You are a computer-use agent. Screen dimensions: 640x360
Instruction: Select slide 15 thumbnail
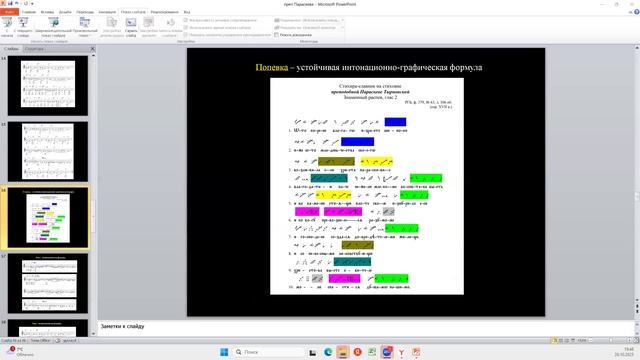click(x=48, y=151)
